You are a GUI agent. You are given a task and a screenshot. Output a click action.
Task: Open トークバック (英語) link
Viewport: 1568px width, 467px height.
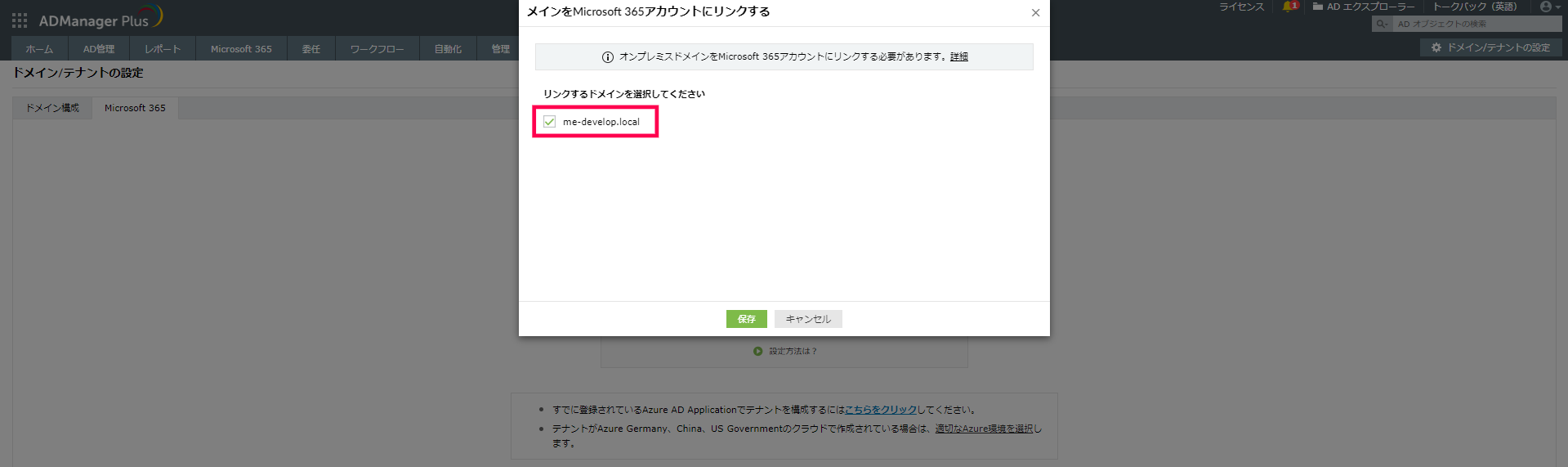click(1474, 7)
